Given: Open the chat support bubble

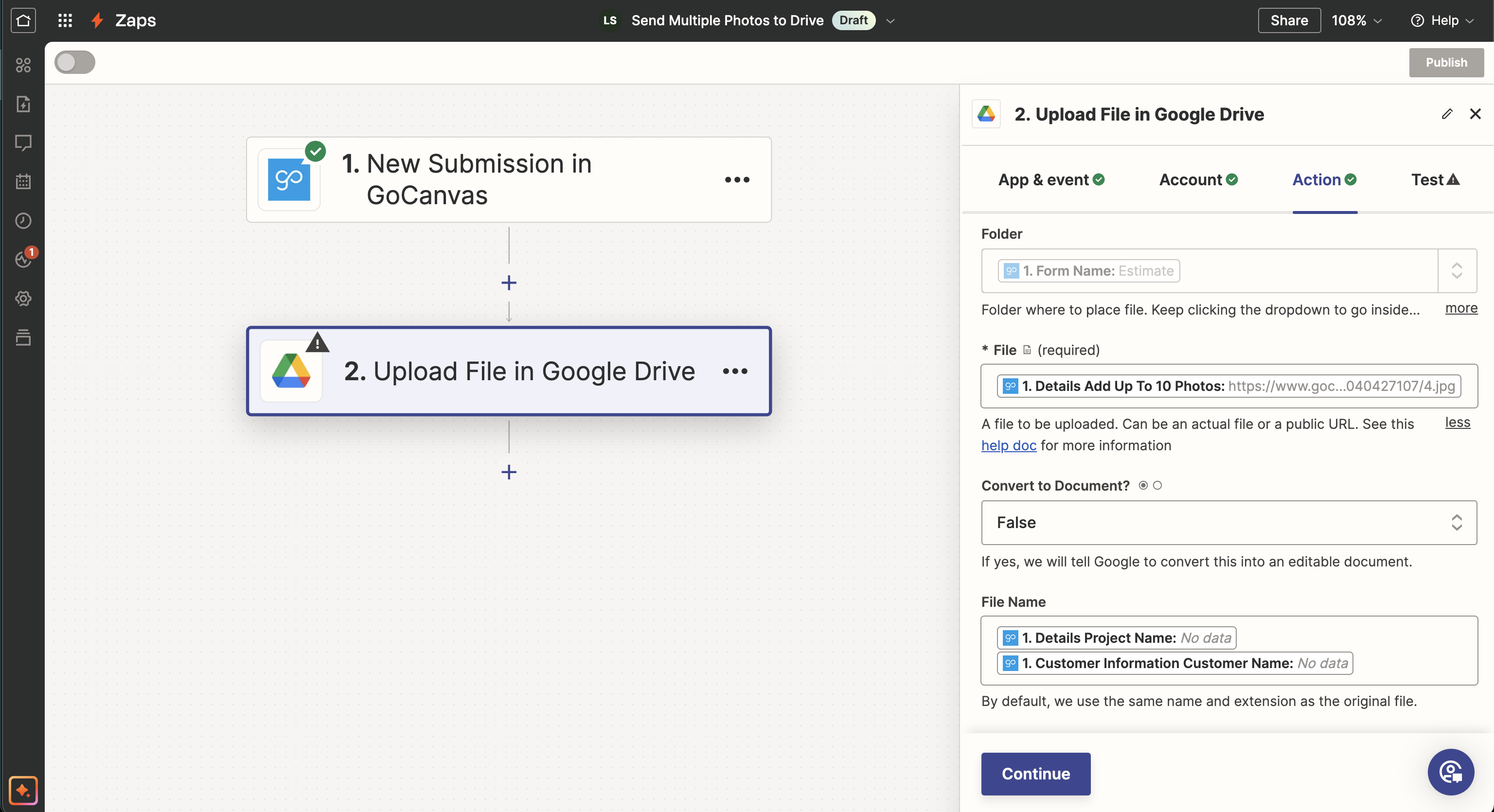Looking at the screenshot, I should (x=1451, y=772).
